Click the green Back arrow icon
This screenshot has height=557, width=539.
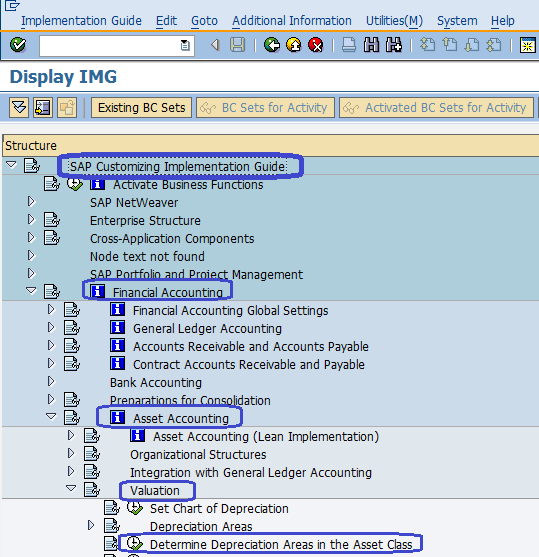click(x=272, y=45)
